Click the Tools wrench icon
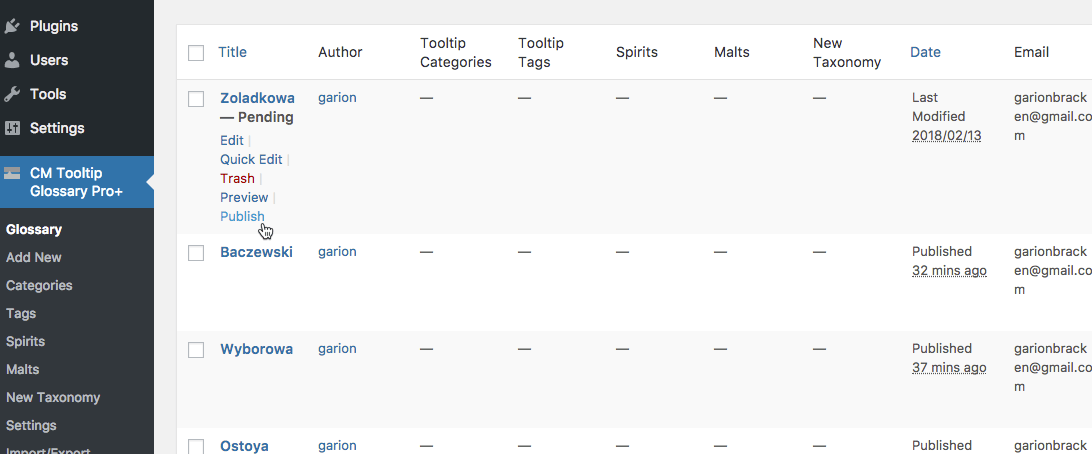 12,94
